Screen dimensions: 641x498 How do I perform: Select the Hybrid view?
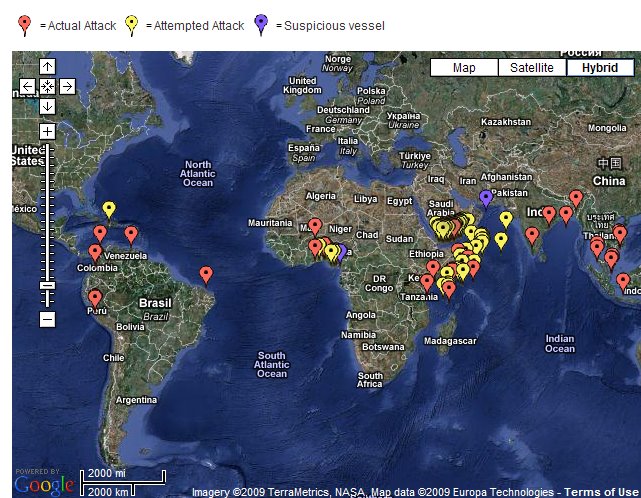click(600, 67)
